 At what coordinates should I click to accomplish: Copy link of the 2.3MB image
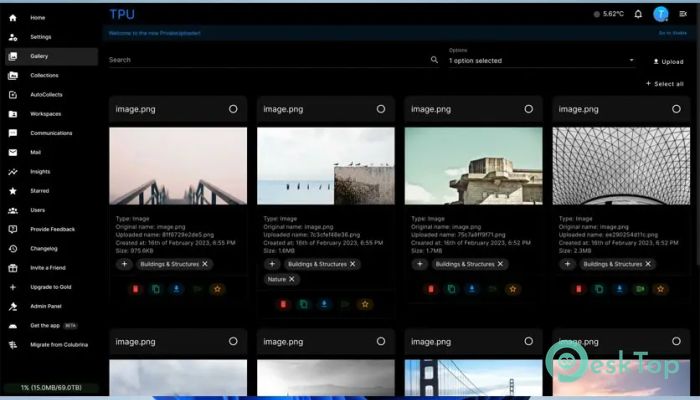pos(599,289)
